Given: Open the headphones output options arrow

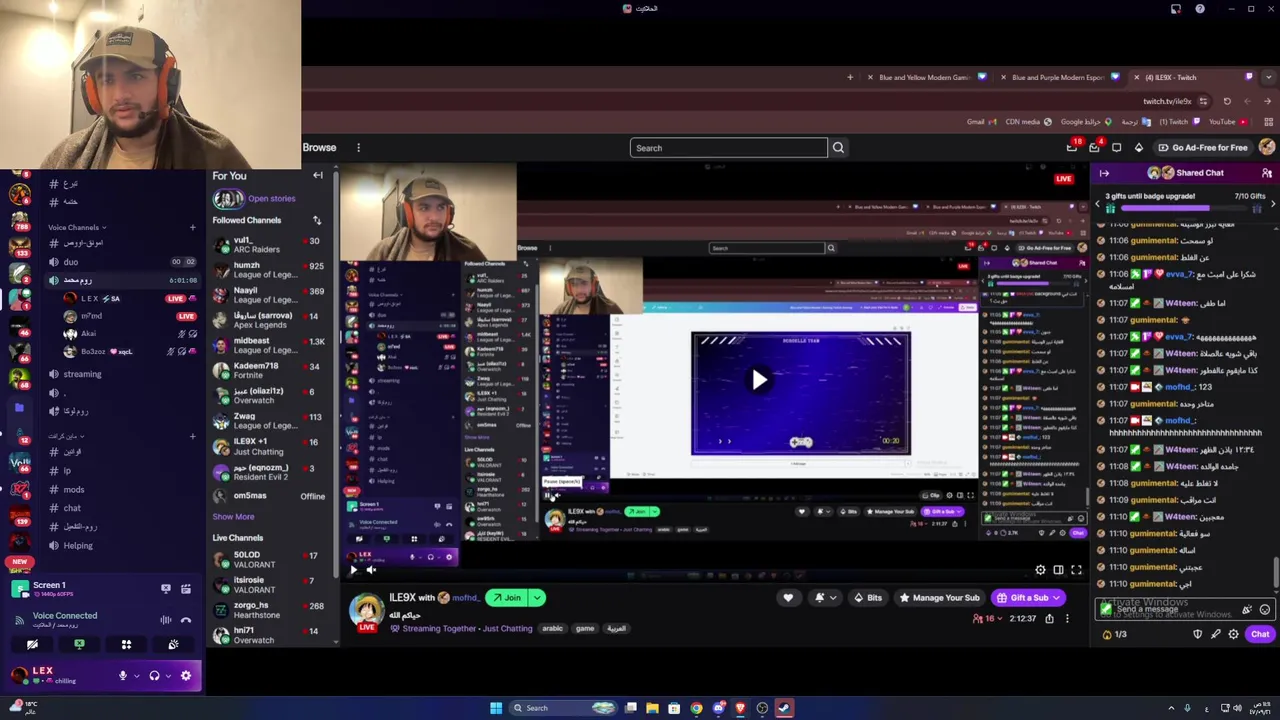Looking at the screenshot, I should point(167,676).
